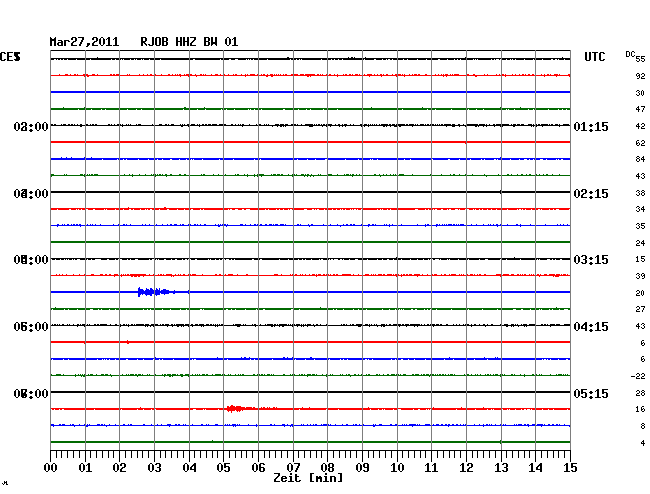Click the '11' minute axis label
The height and width of the screenshot is (494, 650).
[x=431, y=468]
